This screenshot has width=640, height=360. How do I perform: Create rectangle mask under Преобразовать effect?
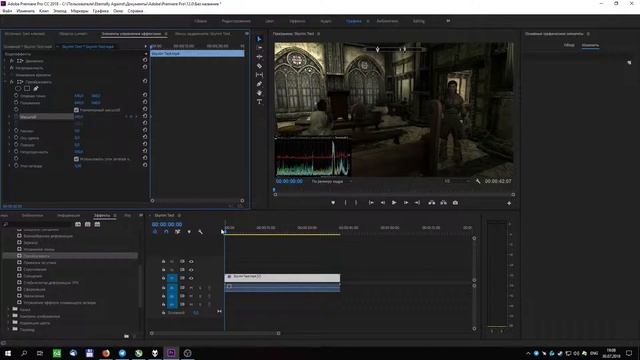[27, 89]
